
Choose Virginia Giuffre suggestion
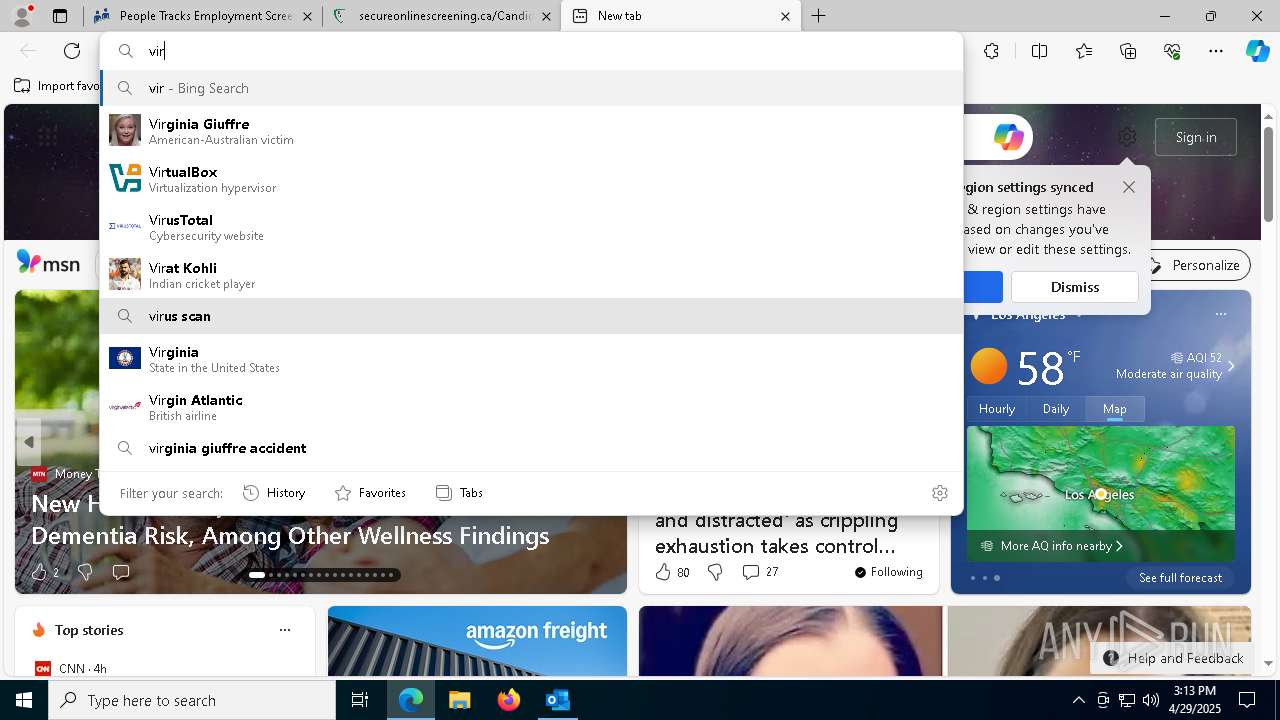pyautogui.click(x=531, y=131)
